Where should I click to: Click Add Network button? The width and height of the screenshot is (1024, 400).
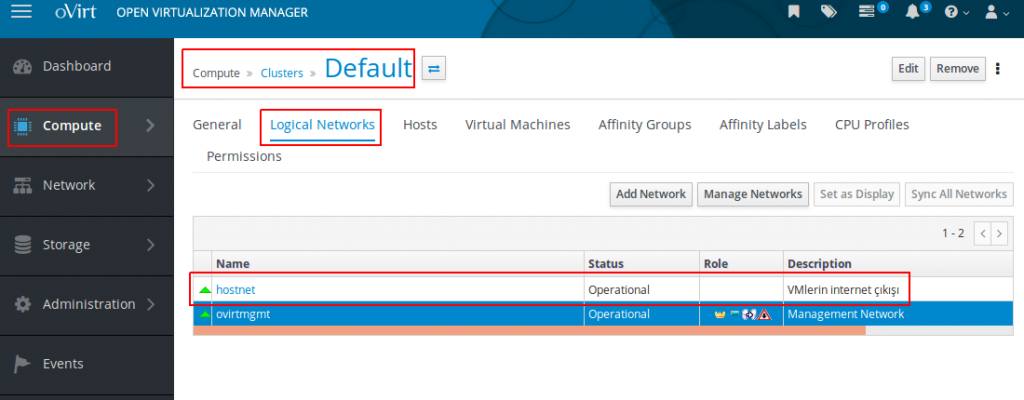[x=651, y=194]
